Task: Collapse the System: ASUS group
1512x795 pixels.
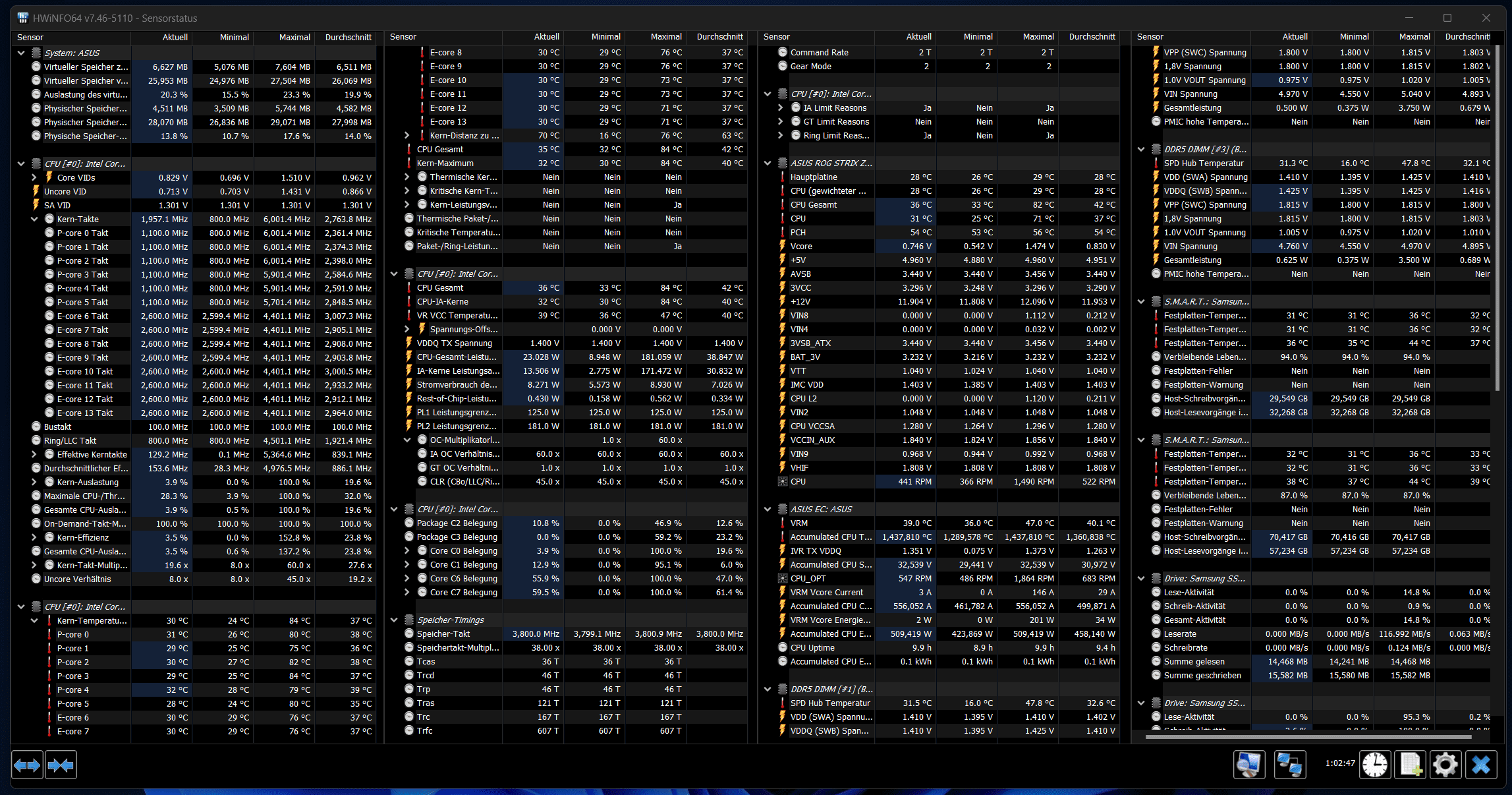Action: [x=21, y=53]
